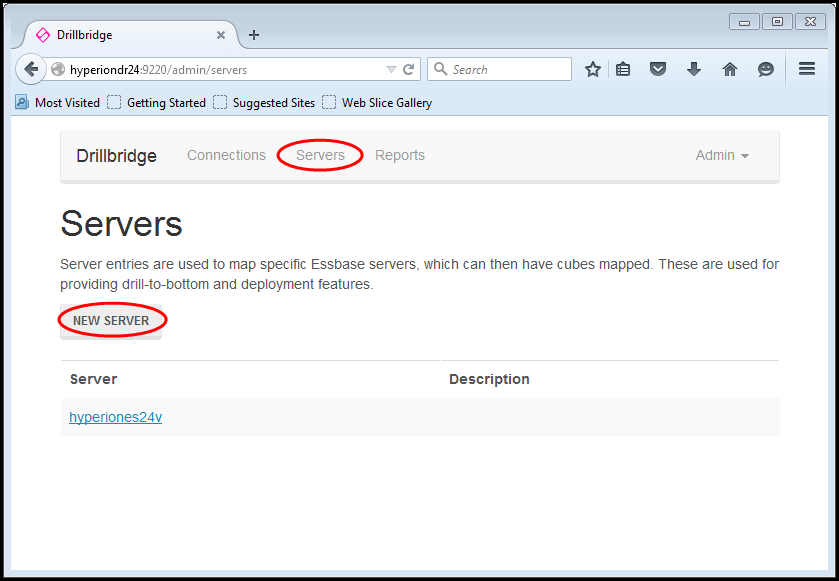Open the Reports nav item
This screenshot has width=839, height=581.
pyautogui.click(x=400, y=155)
